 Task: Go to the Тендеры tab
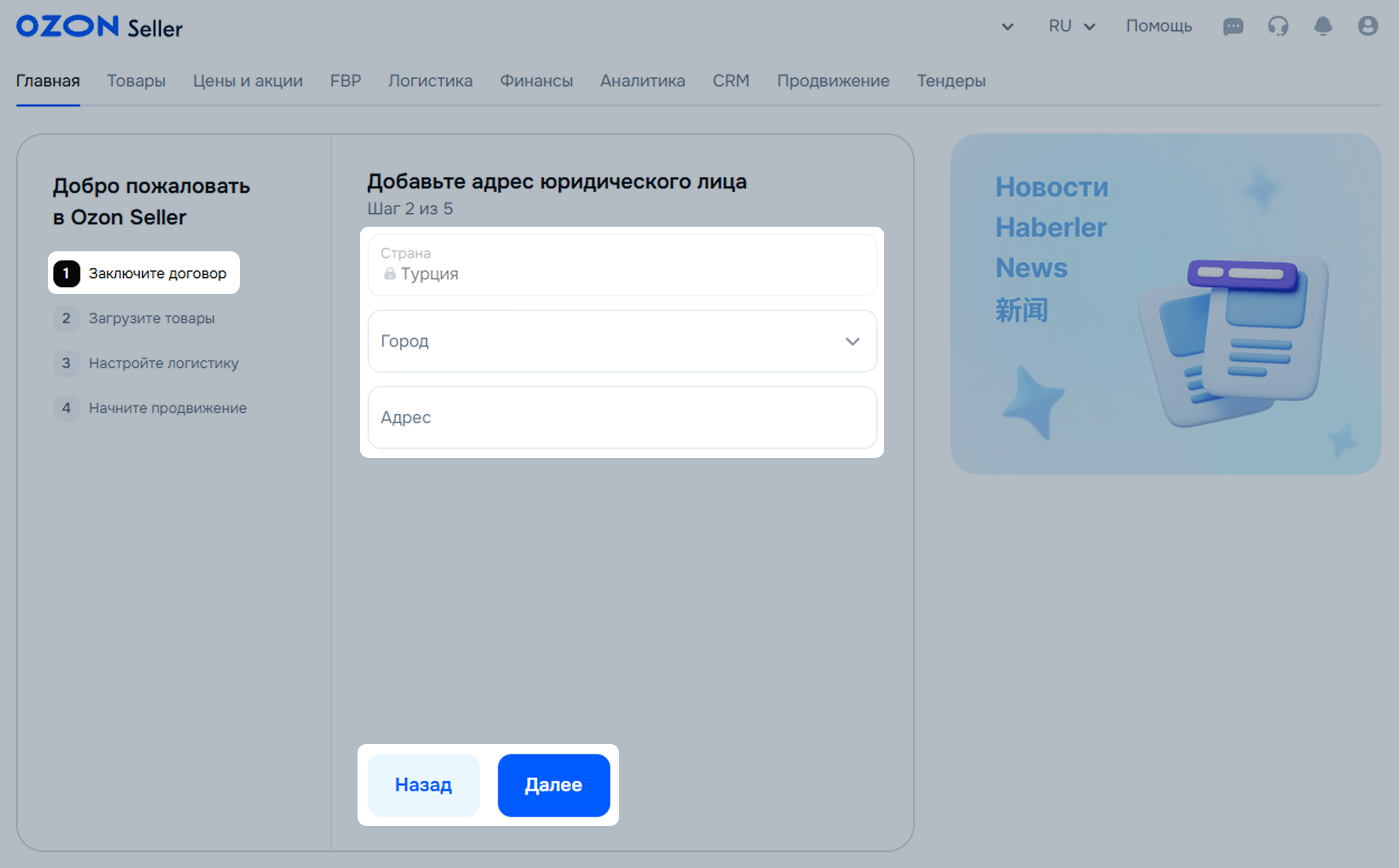point(951,81)
